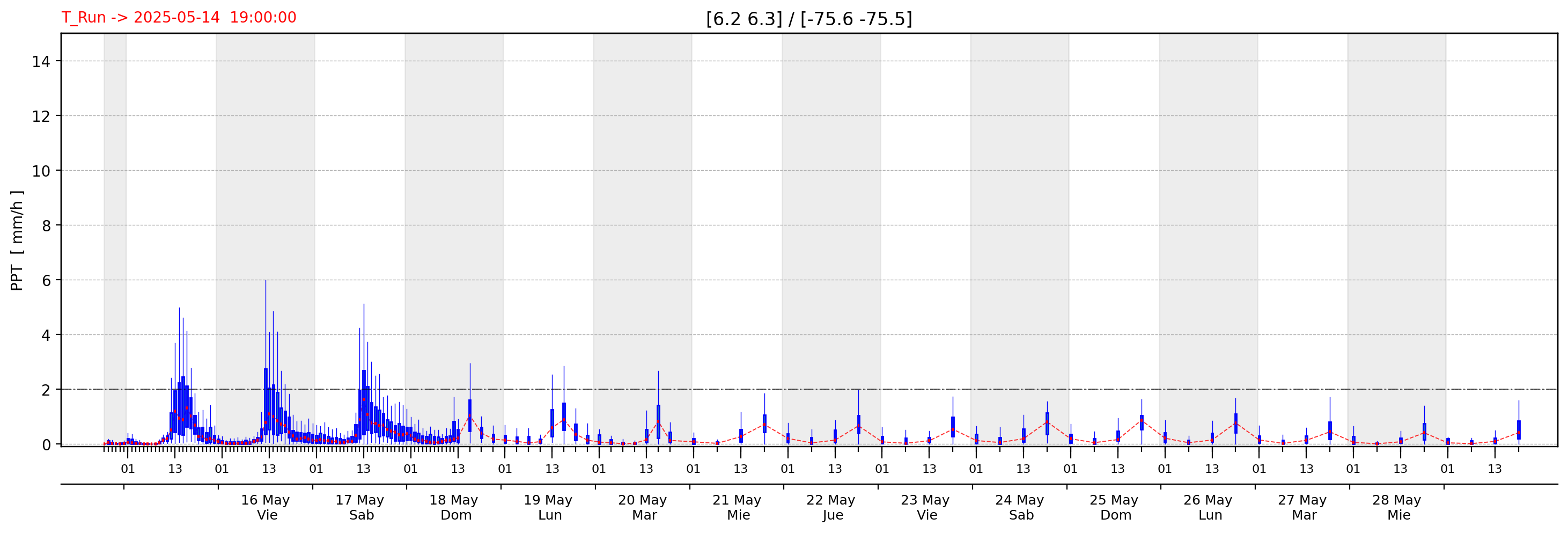Click the "26 May Lun" date label
The image size is (1568, 533).
click(1208, 507)
